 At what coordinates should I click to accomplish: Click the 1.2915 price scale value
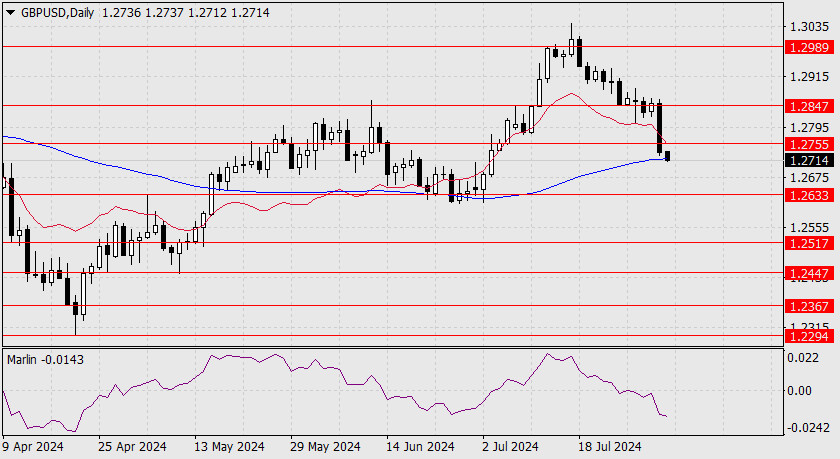tap(809, 77)
